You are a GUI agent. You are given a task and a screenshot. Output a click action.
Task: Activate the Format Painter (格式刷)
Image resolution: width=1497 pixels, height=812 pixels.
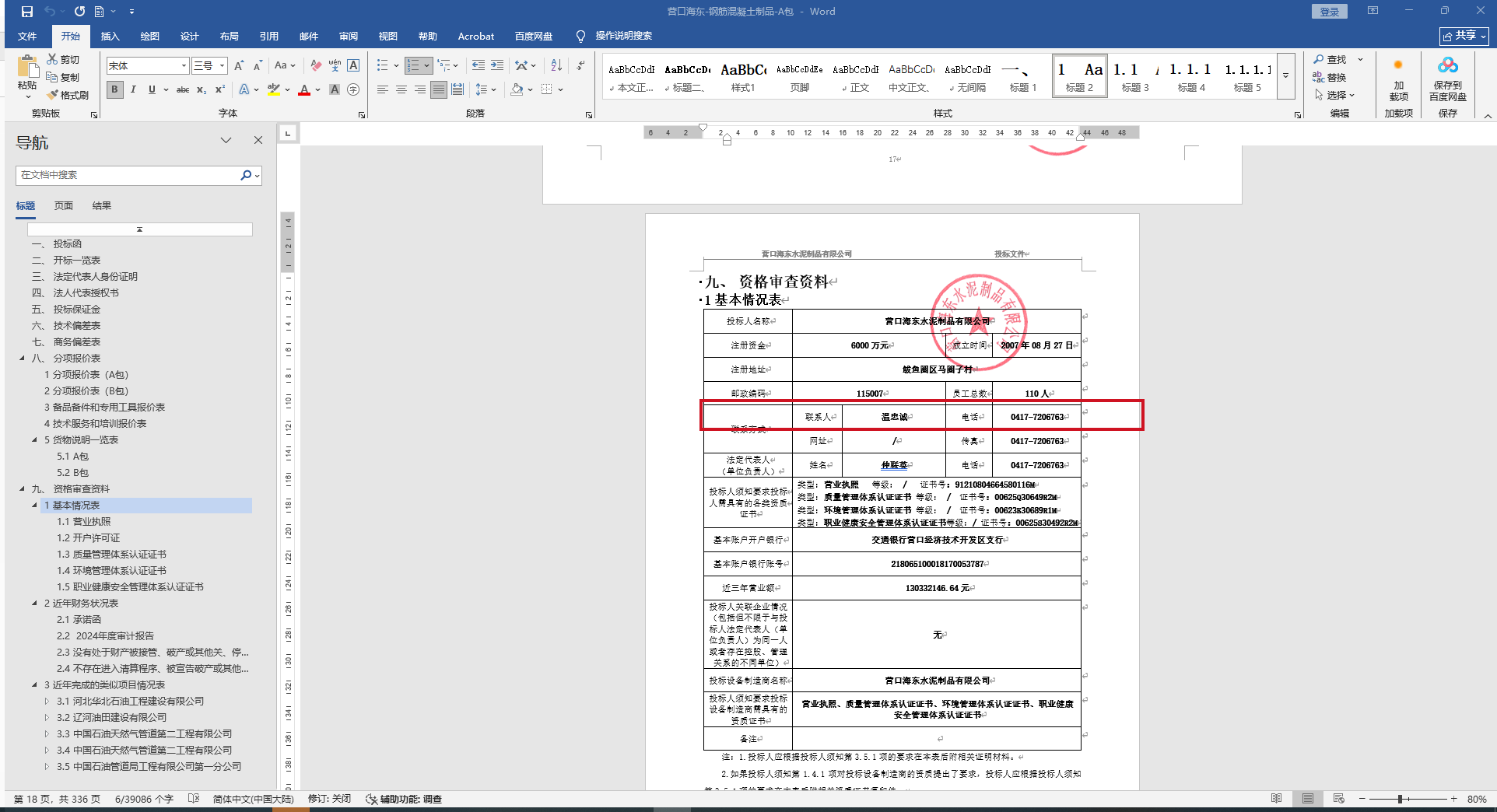(68, 95)
